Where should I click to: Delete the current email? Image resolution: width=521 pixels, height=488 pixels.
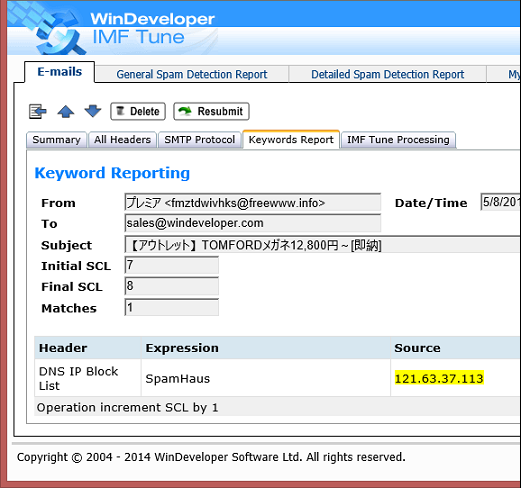(x=138, y=111)
